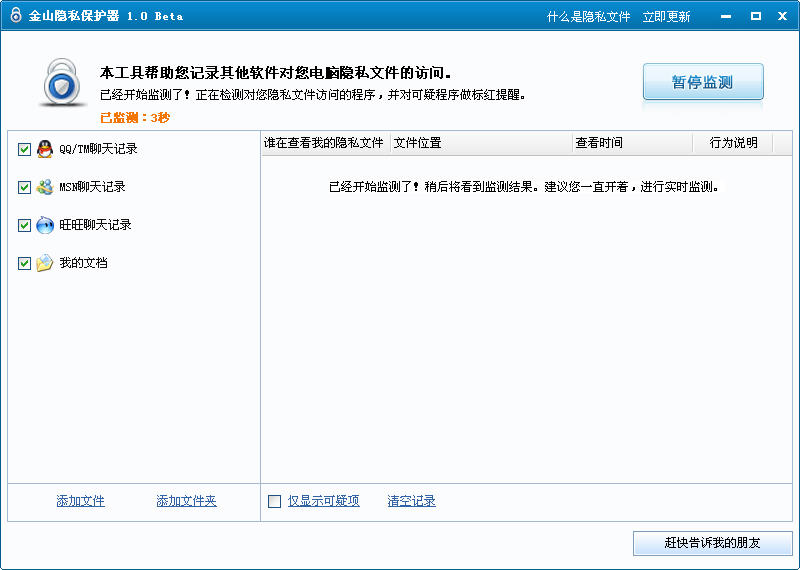Viewport: 800px width, 570px height.
Task: Click the My Documents folder icon
Action: 45,263
